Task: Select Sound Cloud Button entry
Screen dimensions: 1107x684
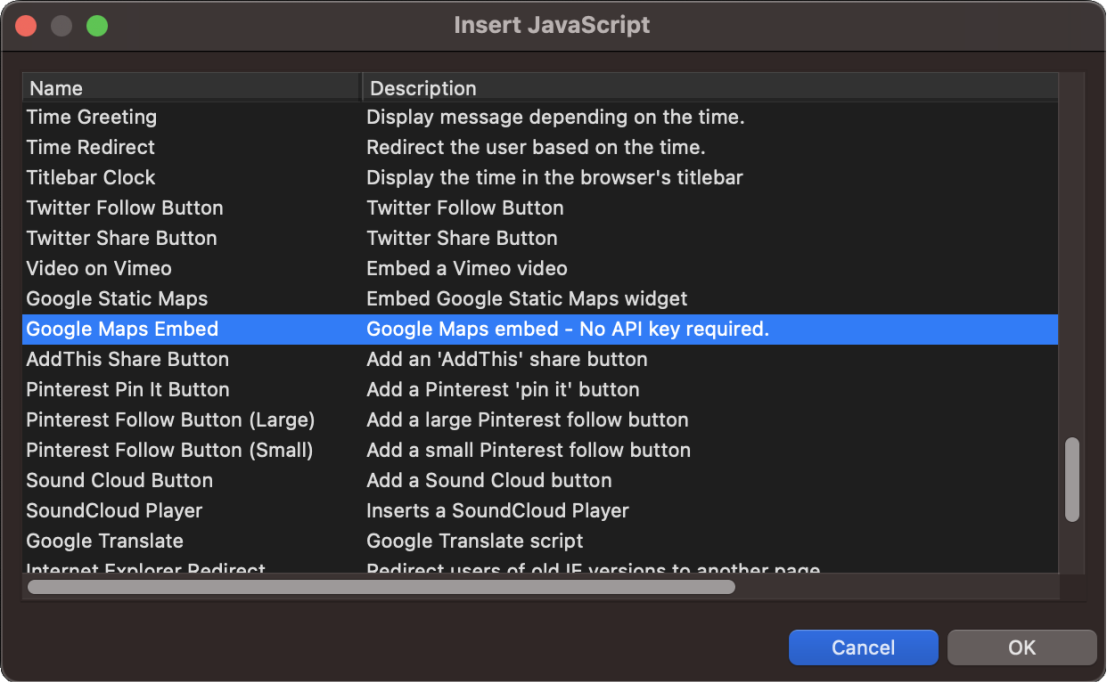Action: point(120,480)
